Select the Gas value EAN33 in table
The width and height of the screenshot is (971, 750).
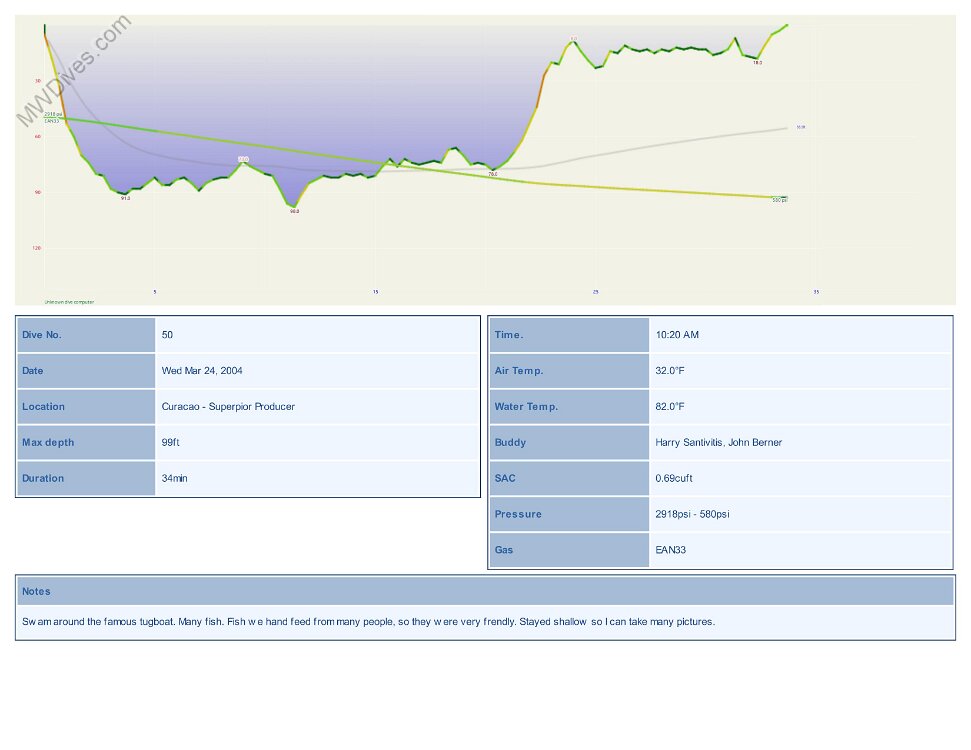pos(670,551)
